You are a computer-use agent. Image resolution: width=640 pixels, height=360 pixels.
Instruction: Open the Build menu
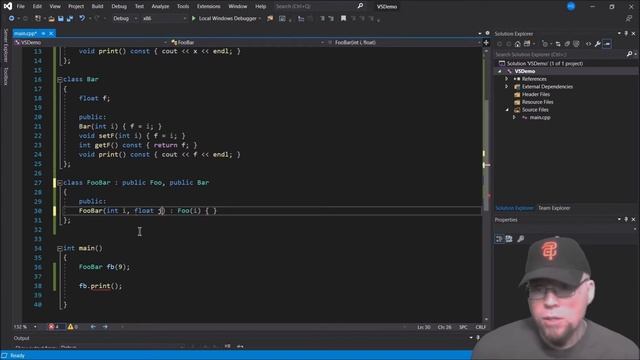98,7
